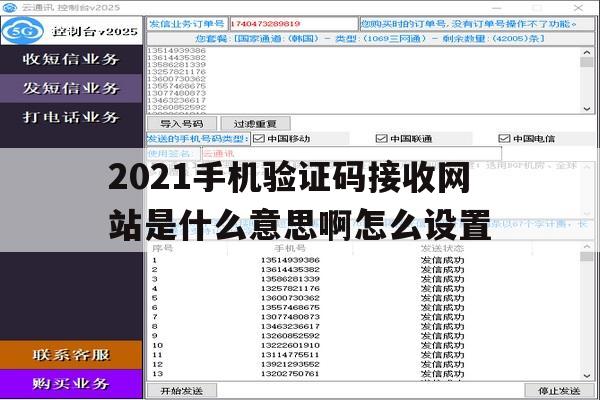Screen dimensions: 600x400
Task: Click 发信成功 status in row 1
Action: tap(442, 260)
